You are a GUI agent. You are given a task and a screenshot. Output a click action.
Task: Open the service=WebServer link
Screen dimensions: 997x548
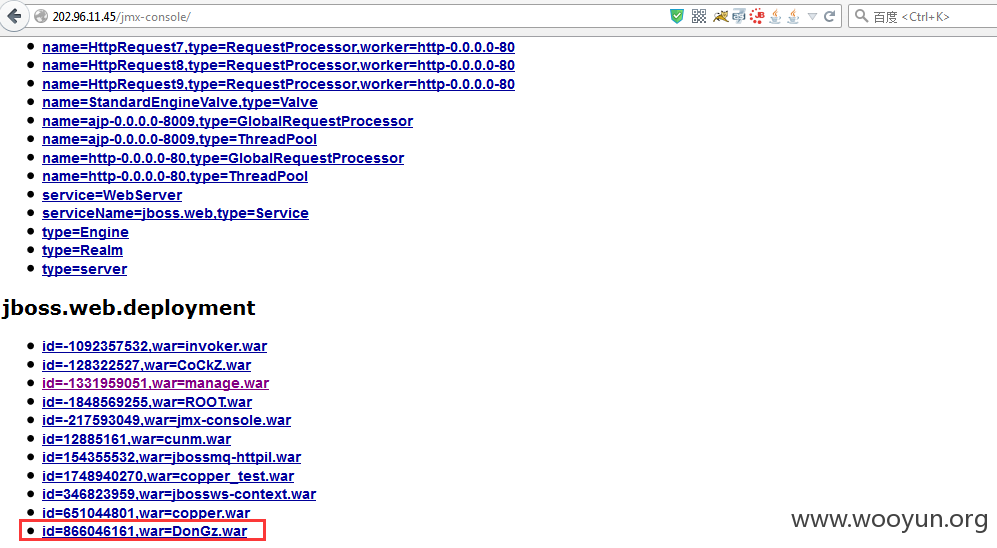pos(112,195)
